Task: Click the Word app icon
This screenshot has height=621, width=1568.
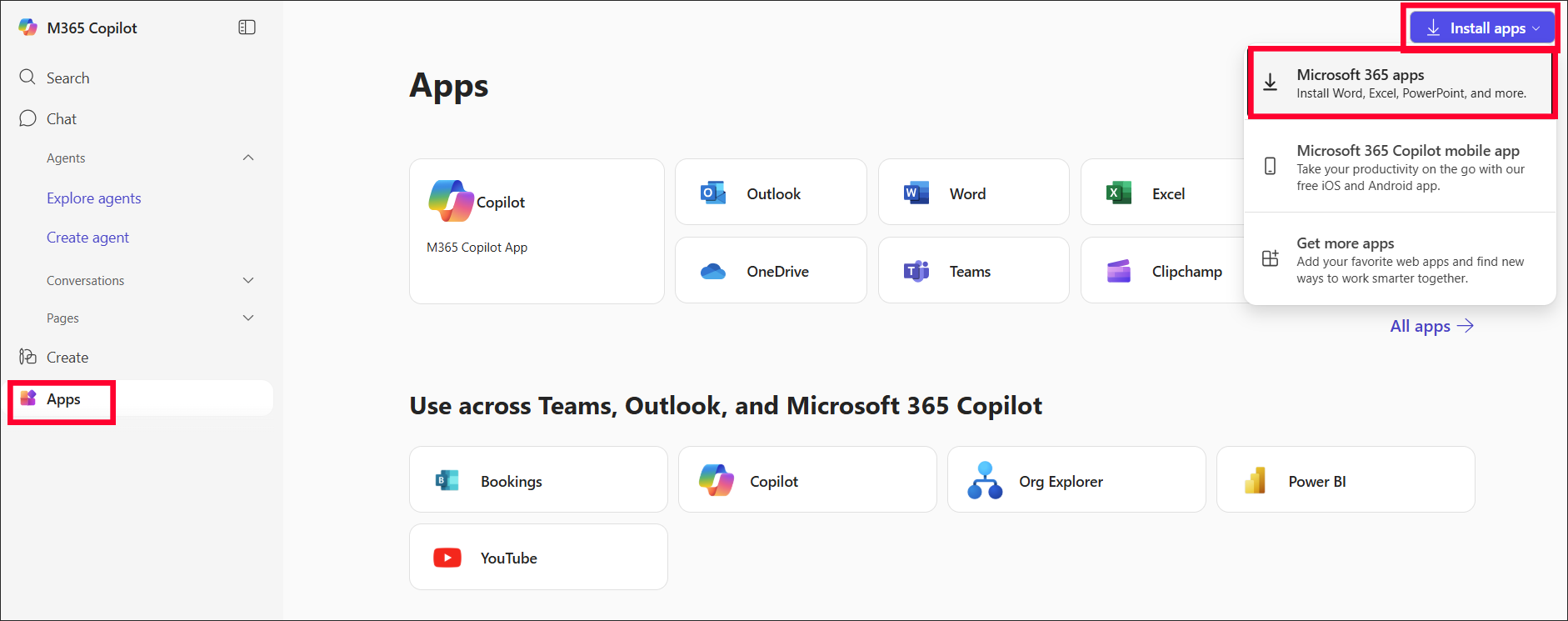Action: point(916,193)
